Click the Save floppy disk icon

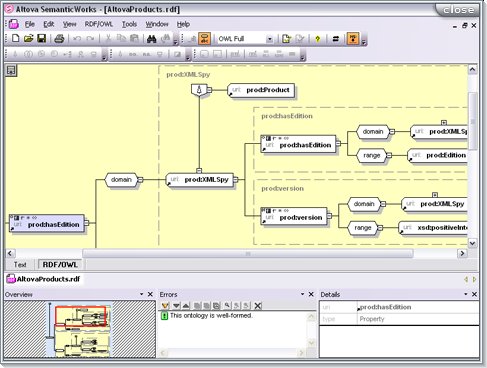tap(42, 38)
